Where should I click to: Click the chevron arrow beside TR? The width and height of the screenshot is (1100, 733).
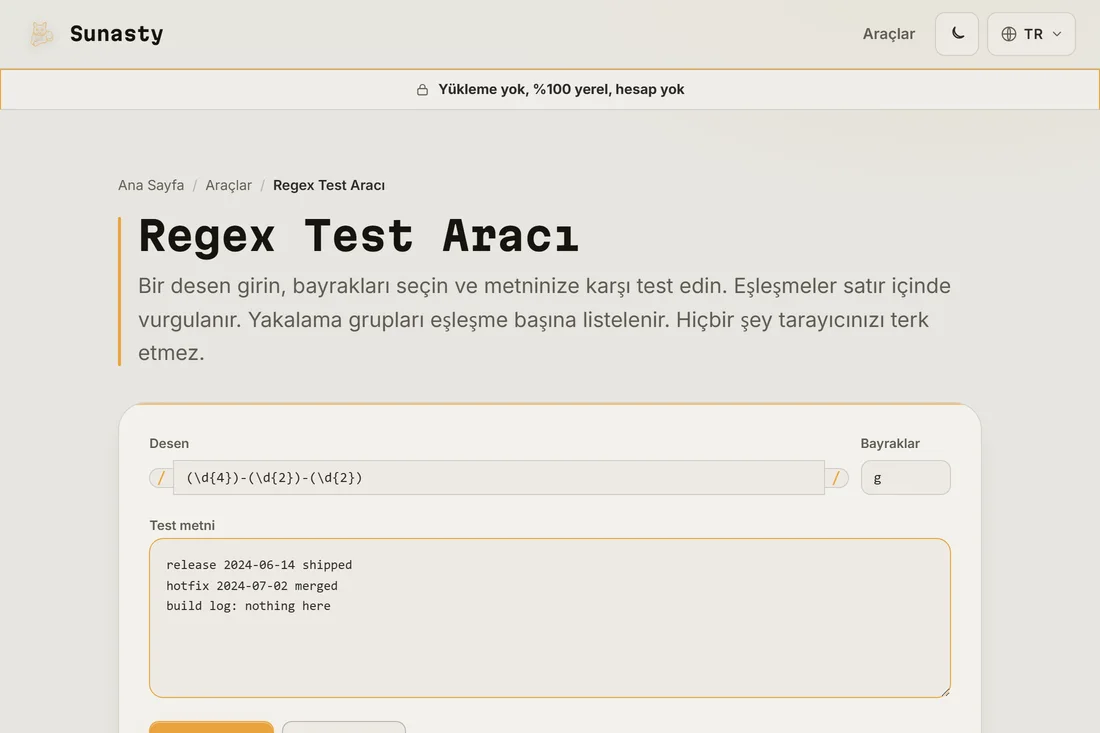pyautogui.click(x=1057, y=34)
